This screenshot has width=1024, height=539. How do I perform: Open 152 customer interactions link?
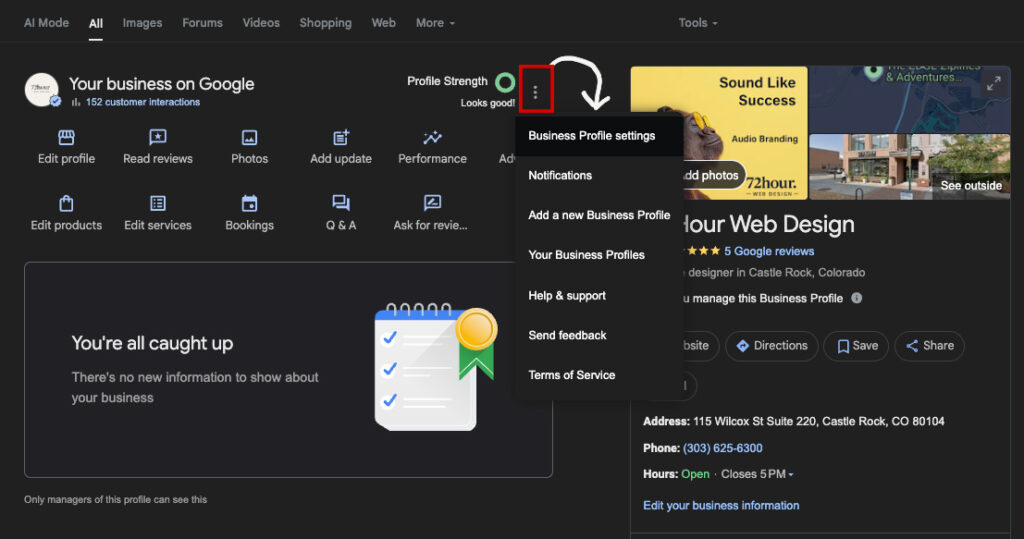tap(142, 102)
